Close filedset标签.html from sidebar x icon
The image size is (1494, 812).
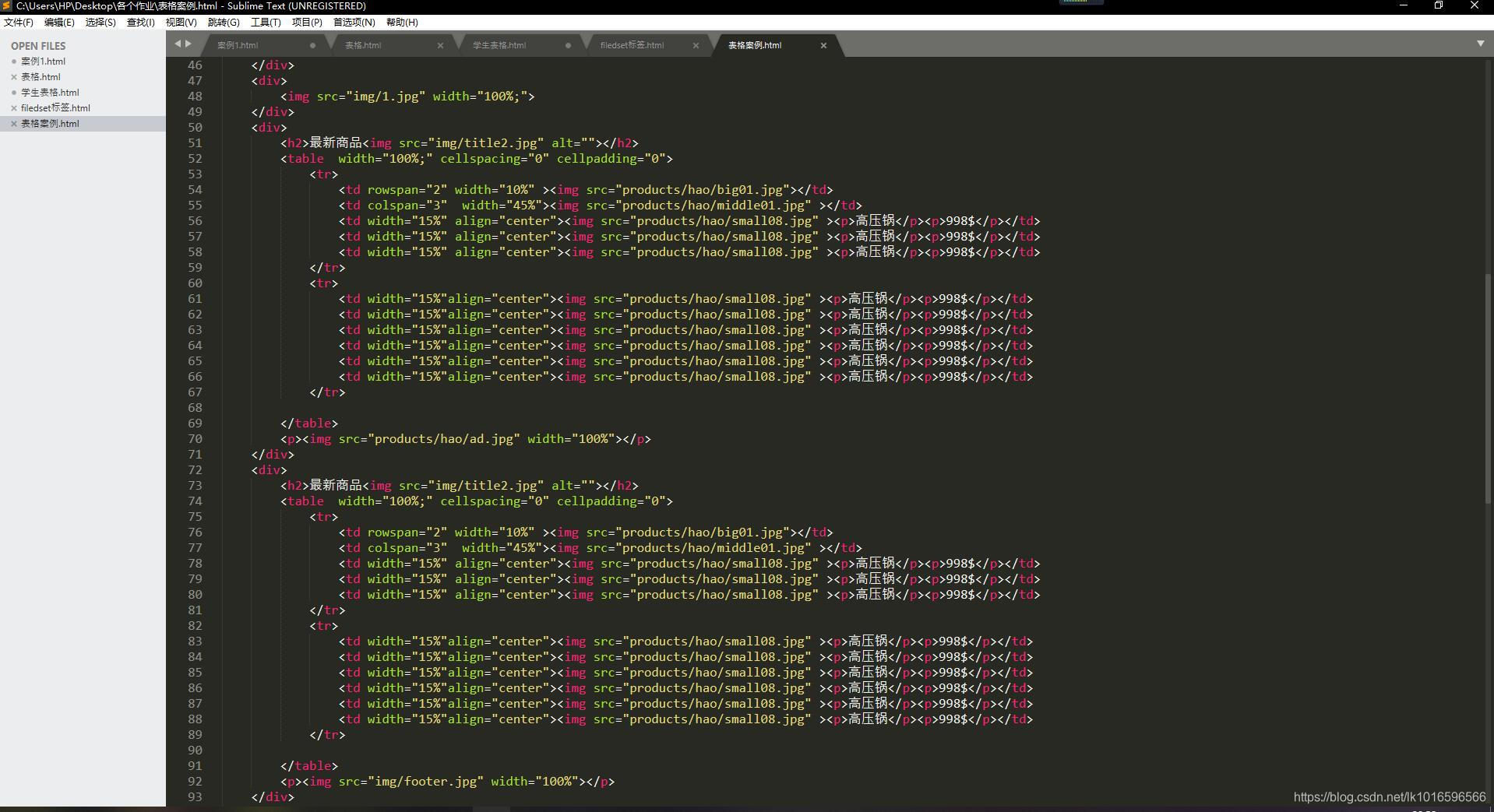click(14, 108)
